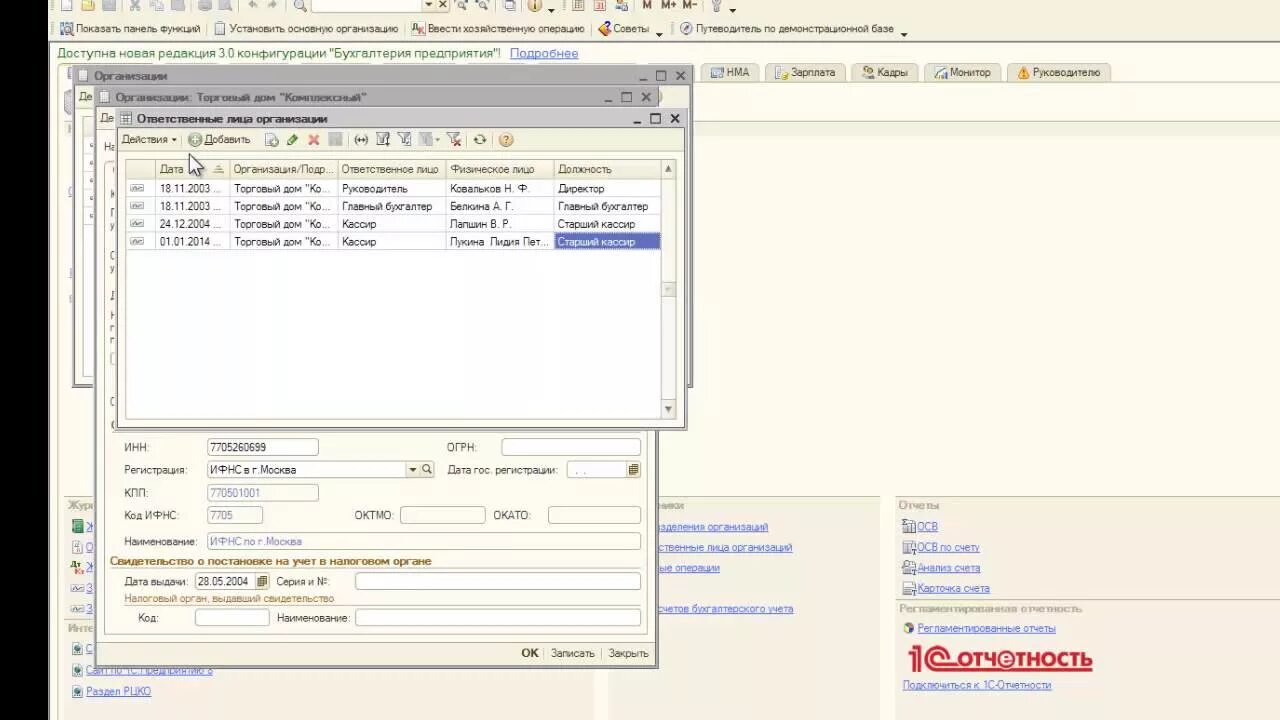
Task: Click the Подробнее link
Action: point(544,53)
